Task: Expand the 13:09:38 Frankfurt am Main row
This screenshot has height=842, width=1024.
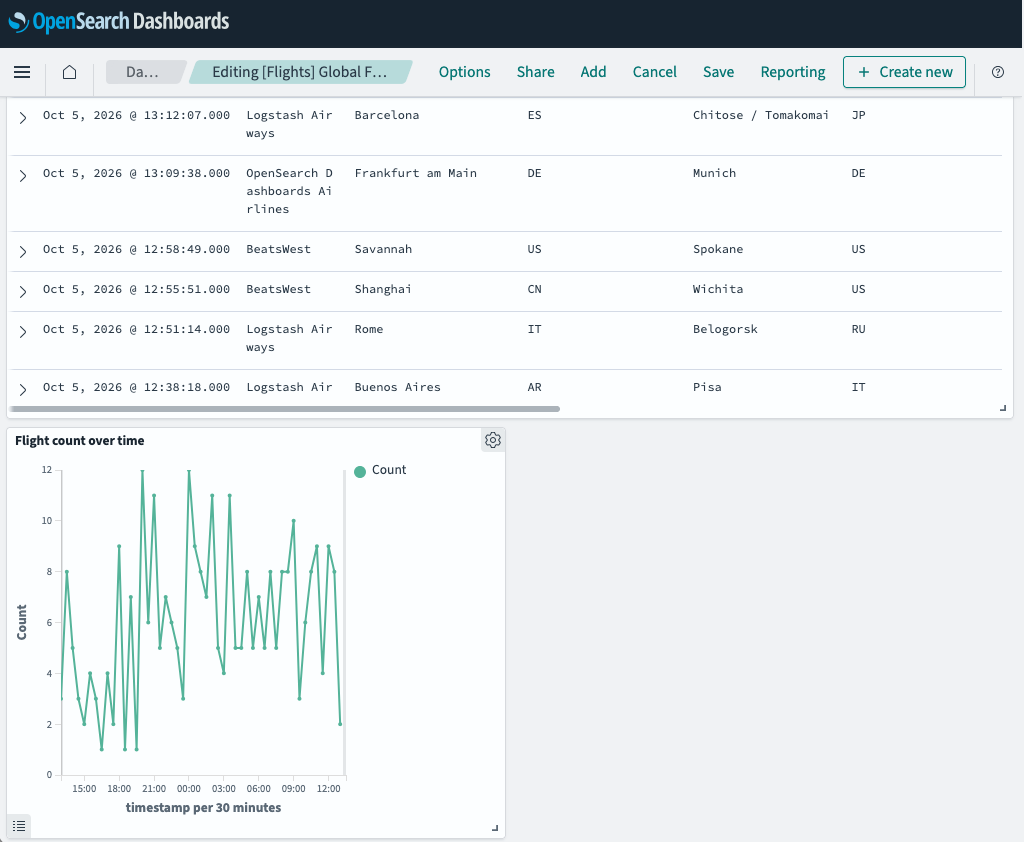Action: 23,176
